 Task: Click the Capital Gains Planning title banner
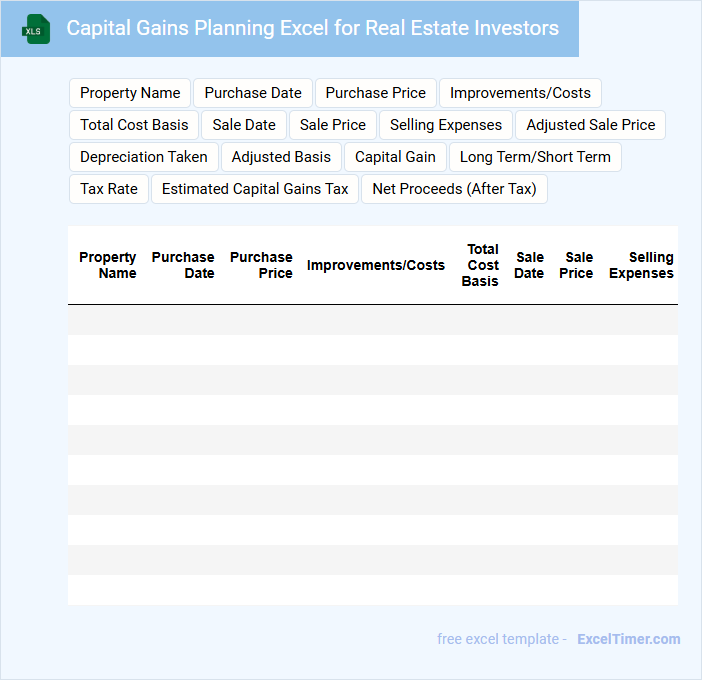(x=313, y=28)
